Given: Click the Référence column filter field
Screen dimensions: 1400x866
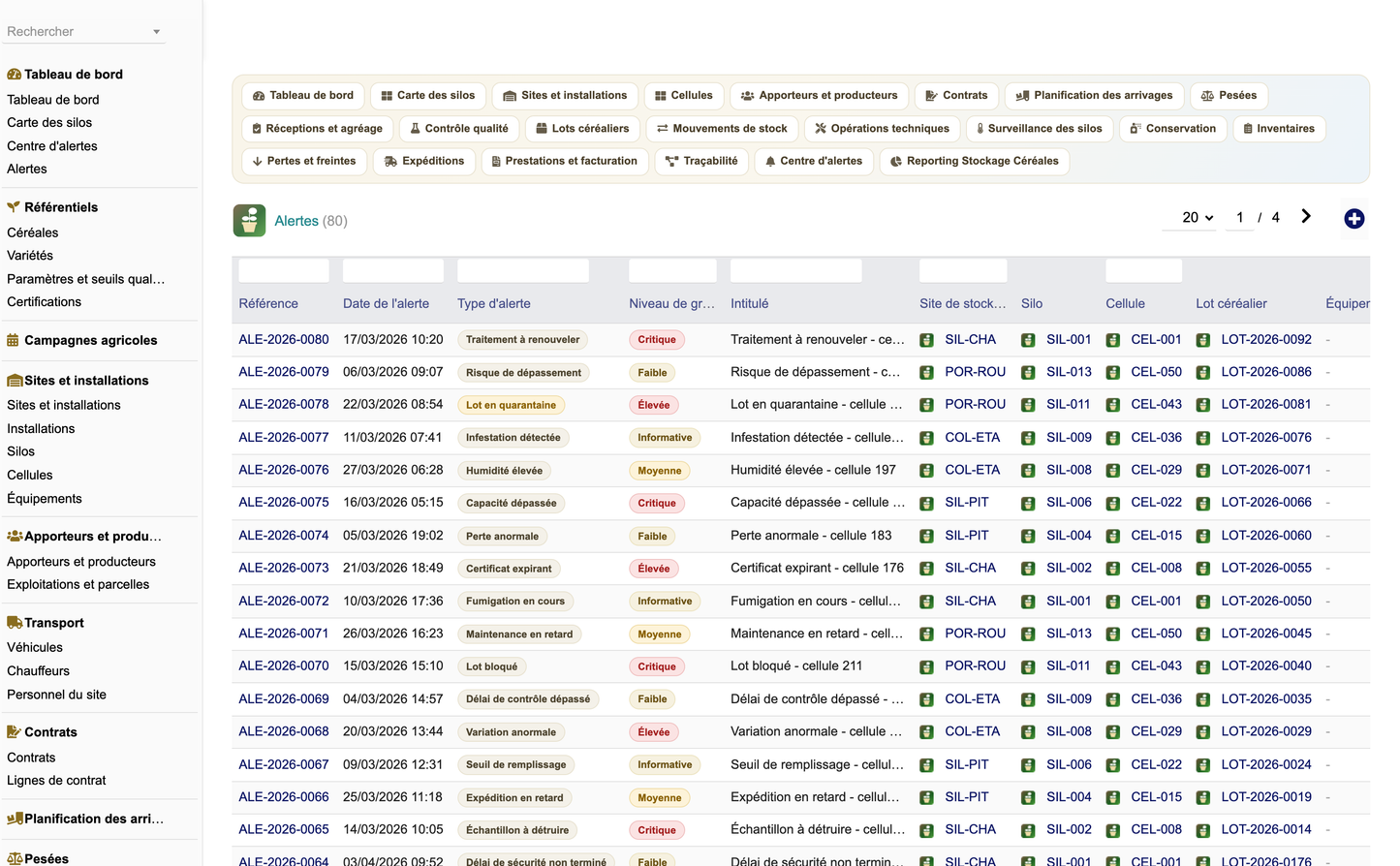Looking at the screenshot, I should (284, 270).
